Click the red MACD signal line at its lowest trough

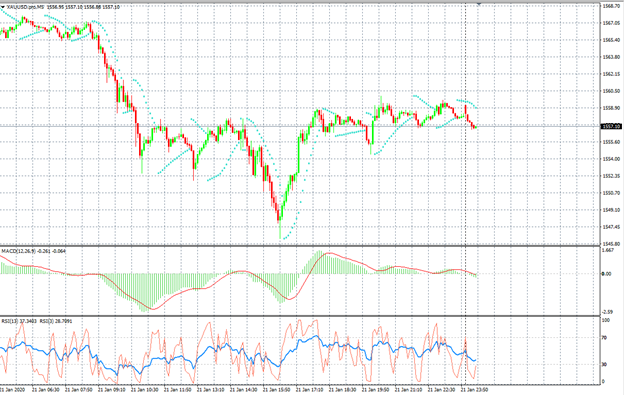(153, 309)
